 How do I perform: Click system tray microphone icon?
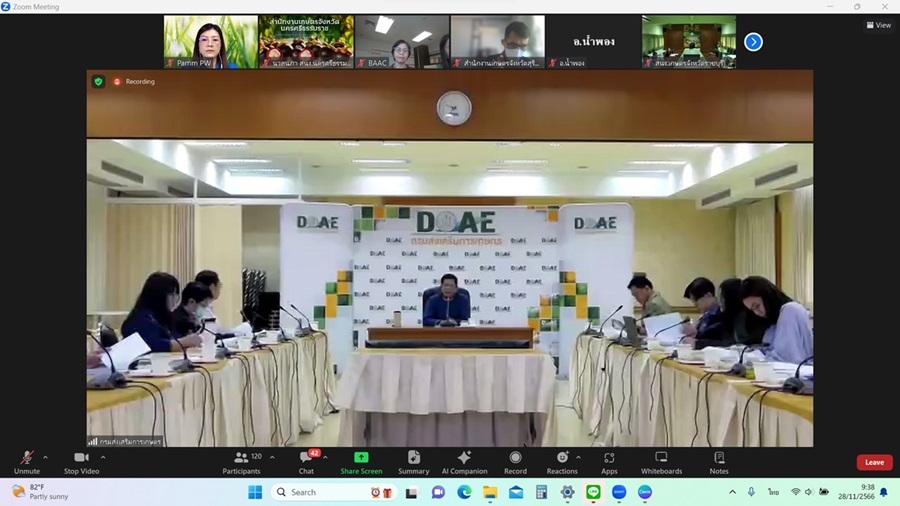click(x=751, y=492)
